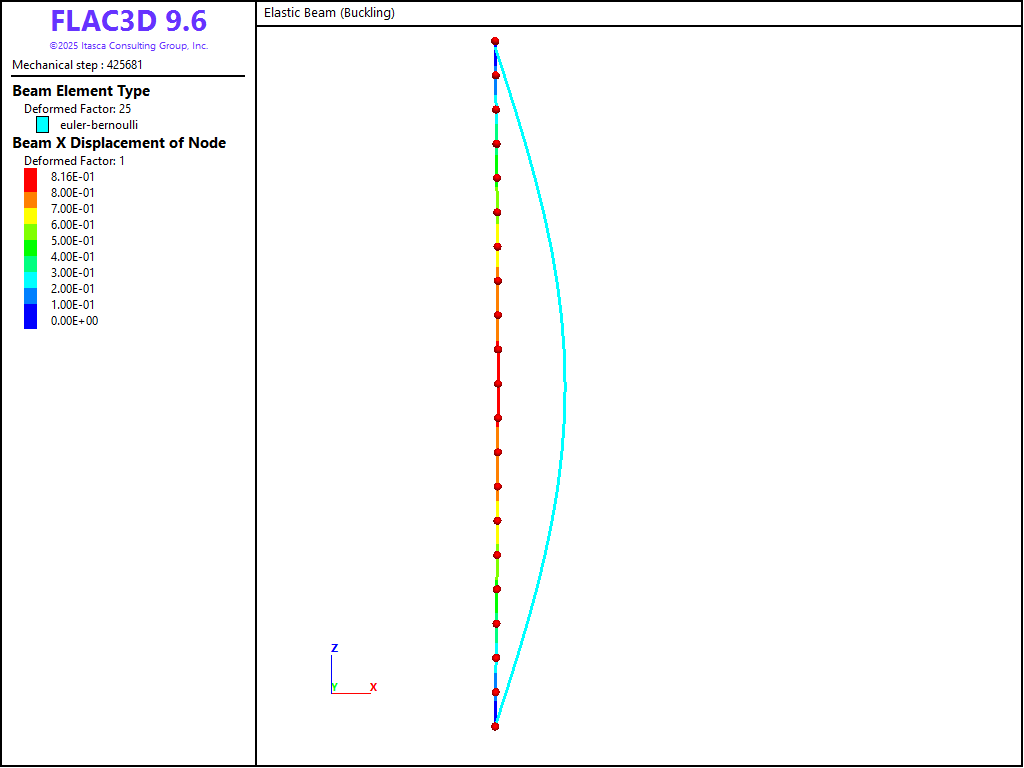Click the Beam Element Type legend heading
Screen dimensions: 1024x768
tap(81, 91)
